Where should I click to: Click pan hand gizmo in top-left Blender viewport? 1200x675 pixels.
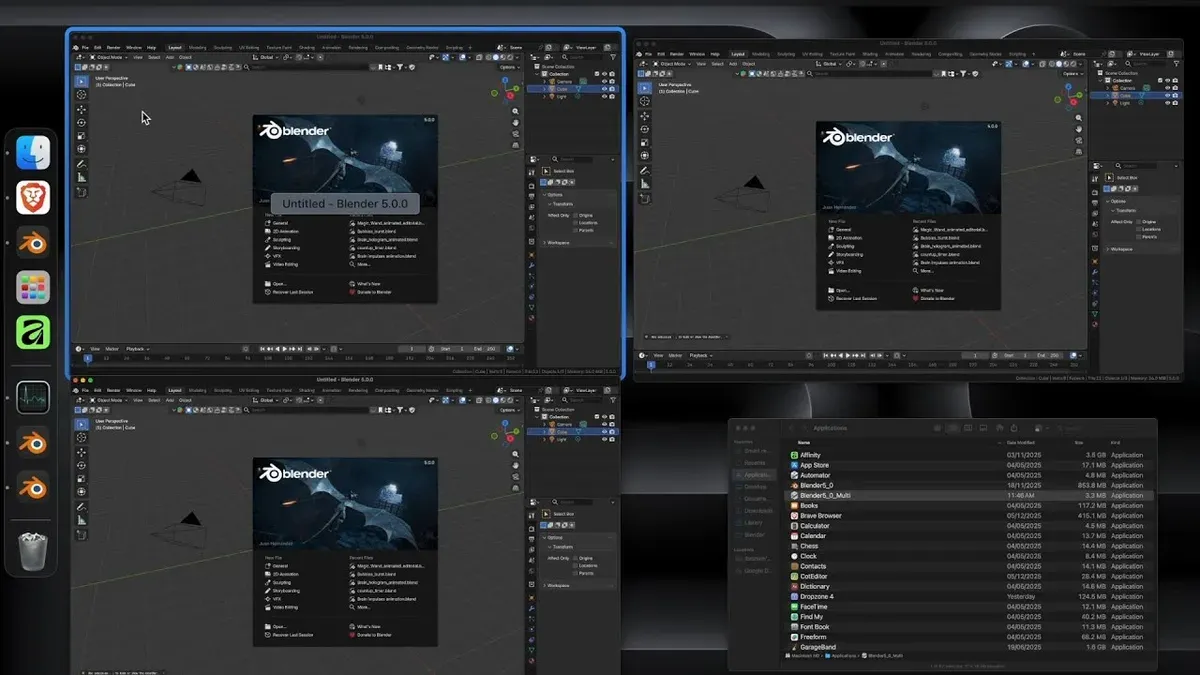(516, 122)
